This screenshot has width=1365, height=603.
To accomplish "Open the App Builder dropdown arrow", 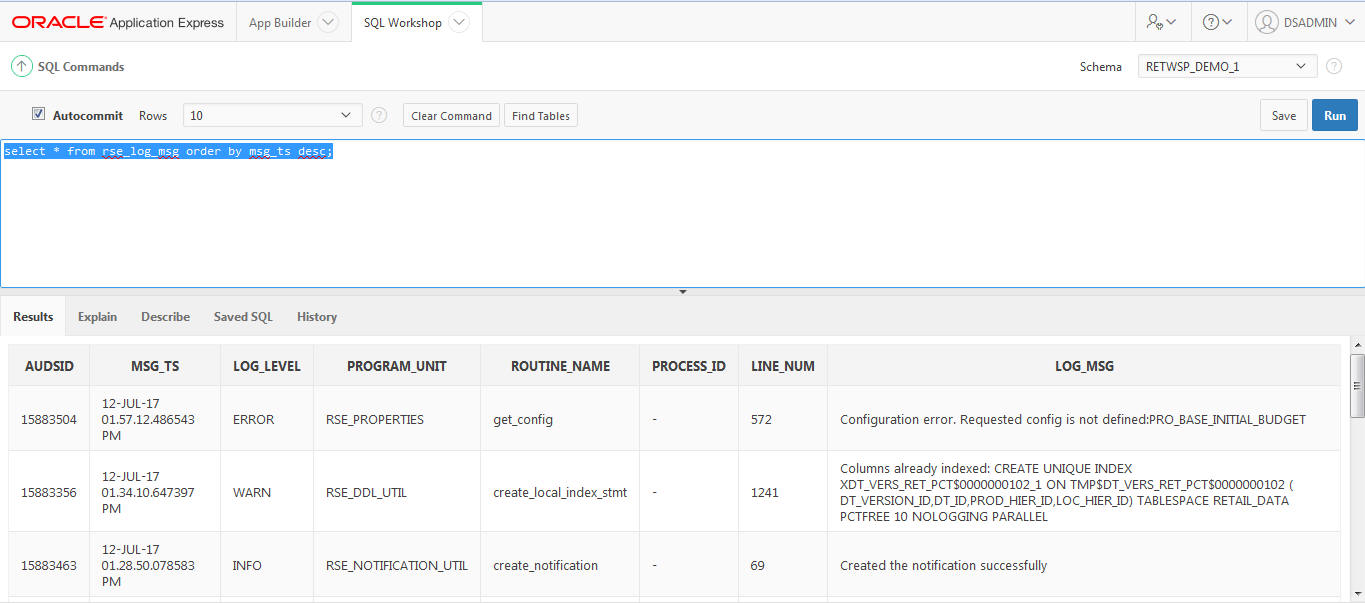I will pyautogui.click(x=327, y=23).
